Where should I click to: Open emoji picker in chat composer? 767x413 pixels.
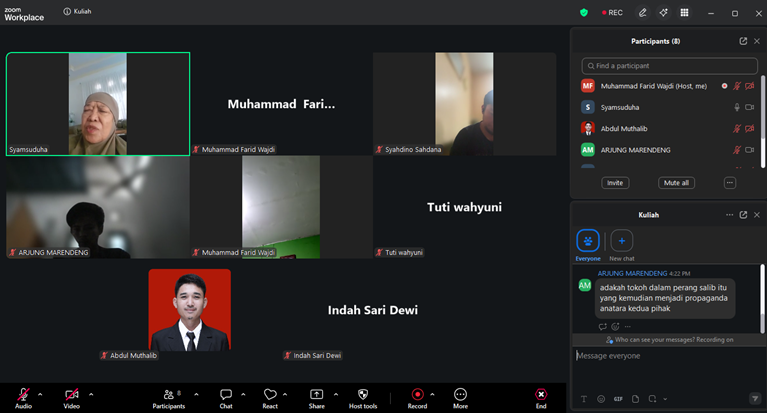pyautogui.click(x=601, y=399)
